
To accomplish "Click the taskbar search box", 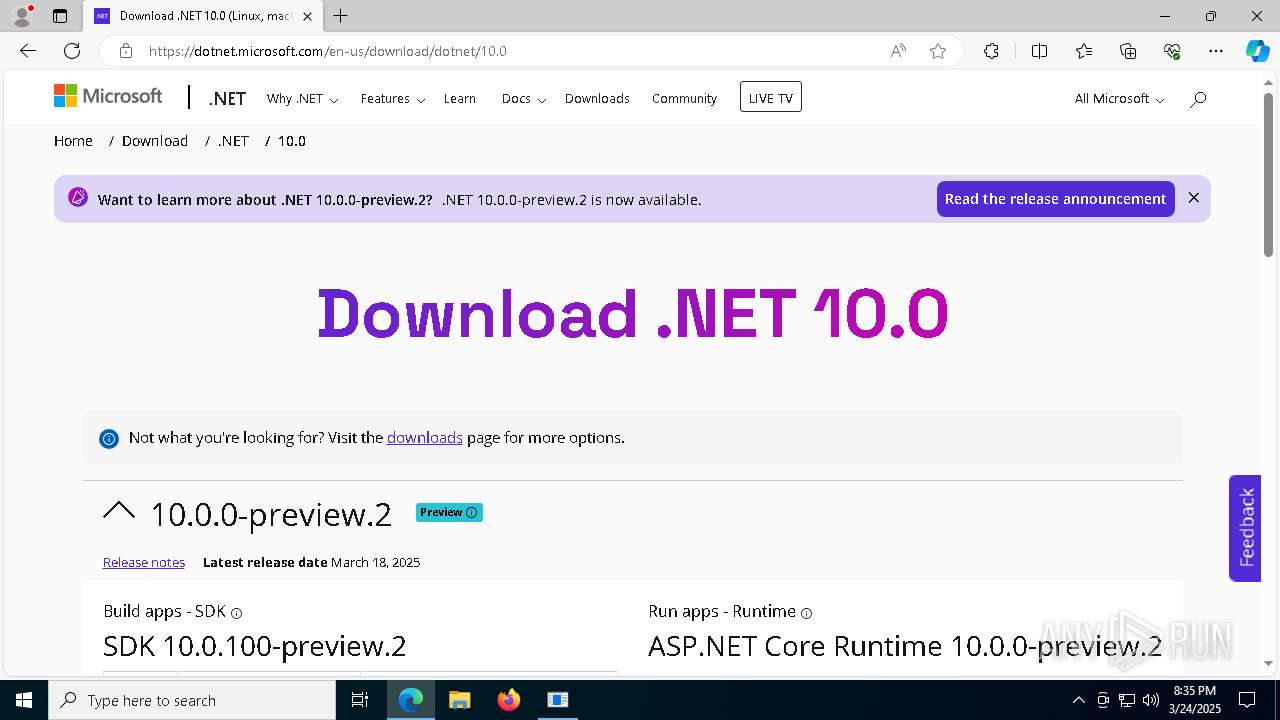I will click(x=192, y=700).
